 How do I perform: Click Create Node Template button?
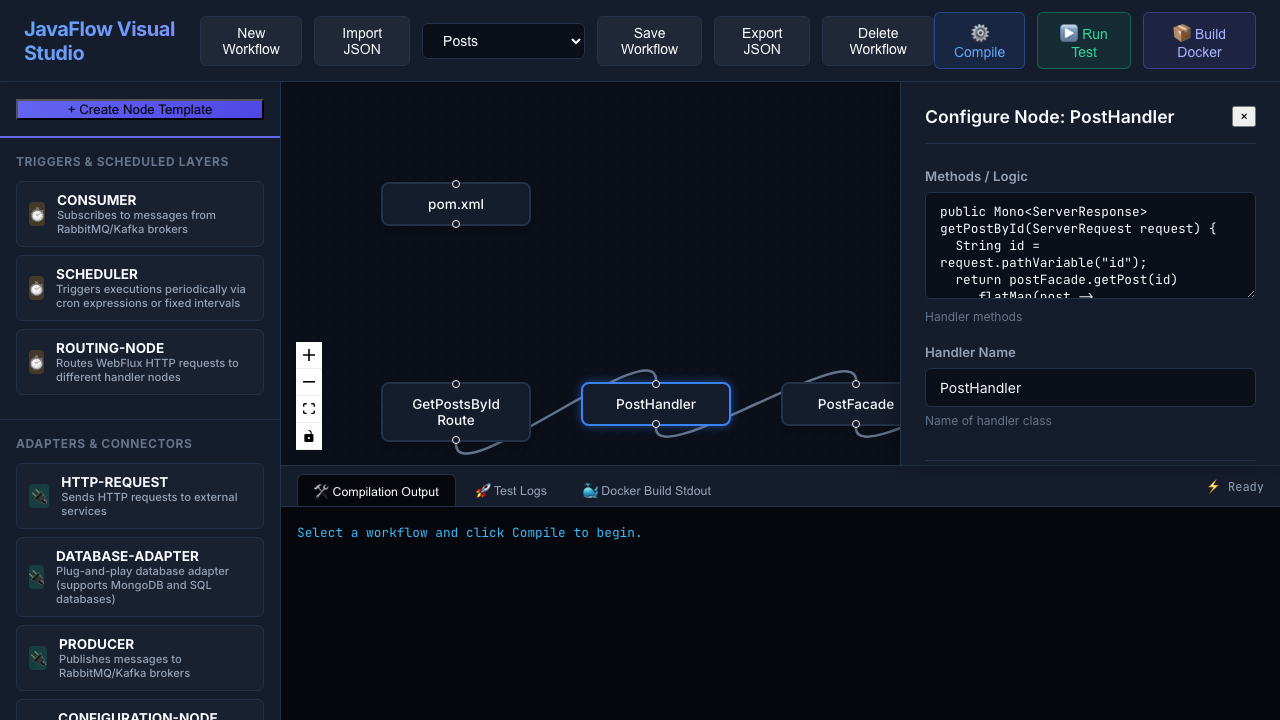140,109
